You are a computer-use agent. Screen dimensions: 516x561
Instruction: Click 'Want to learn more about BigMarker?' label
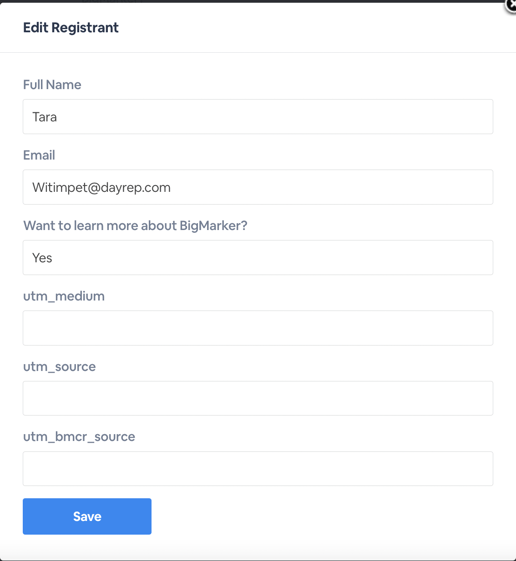pyautogui.click(x=135, y=226)
